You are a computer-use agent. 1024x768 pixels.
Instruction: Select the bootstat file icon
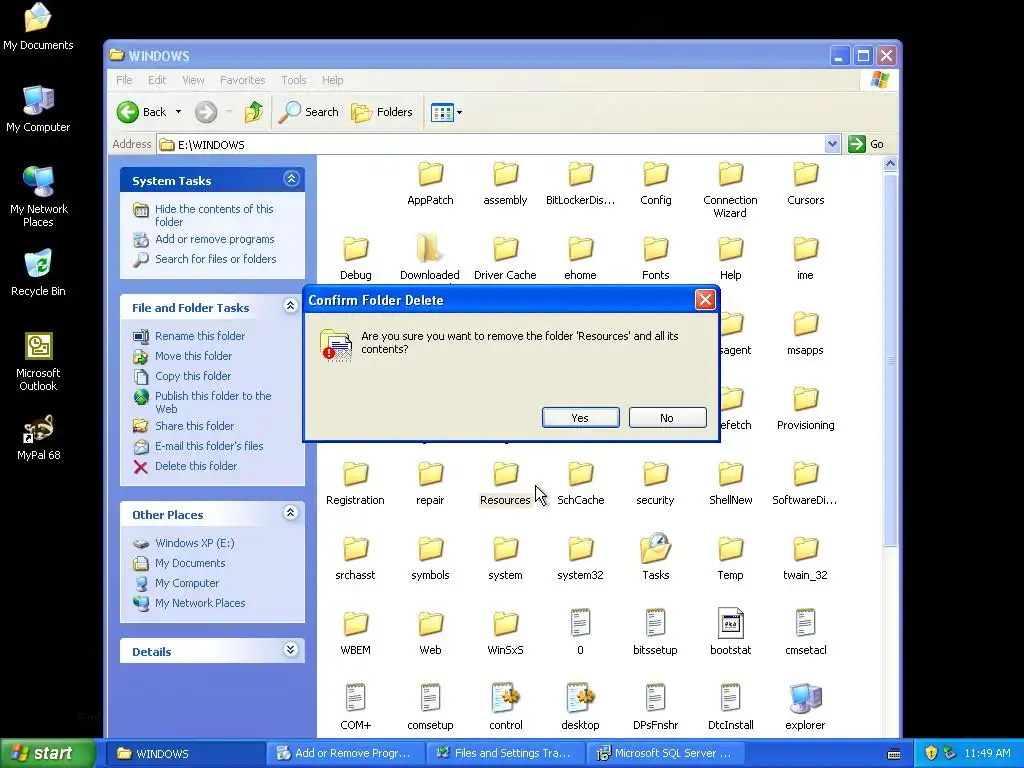731,624
